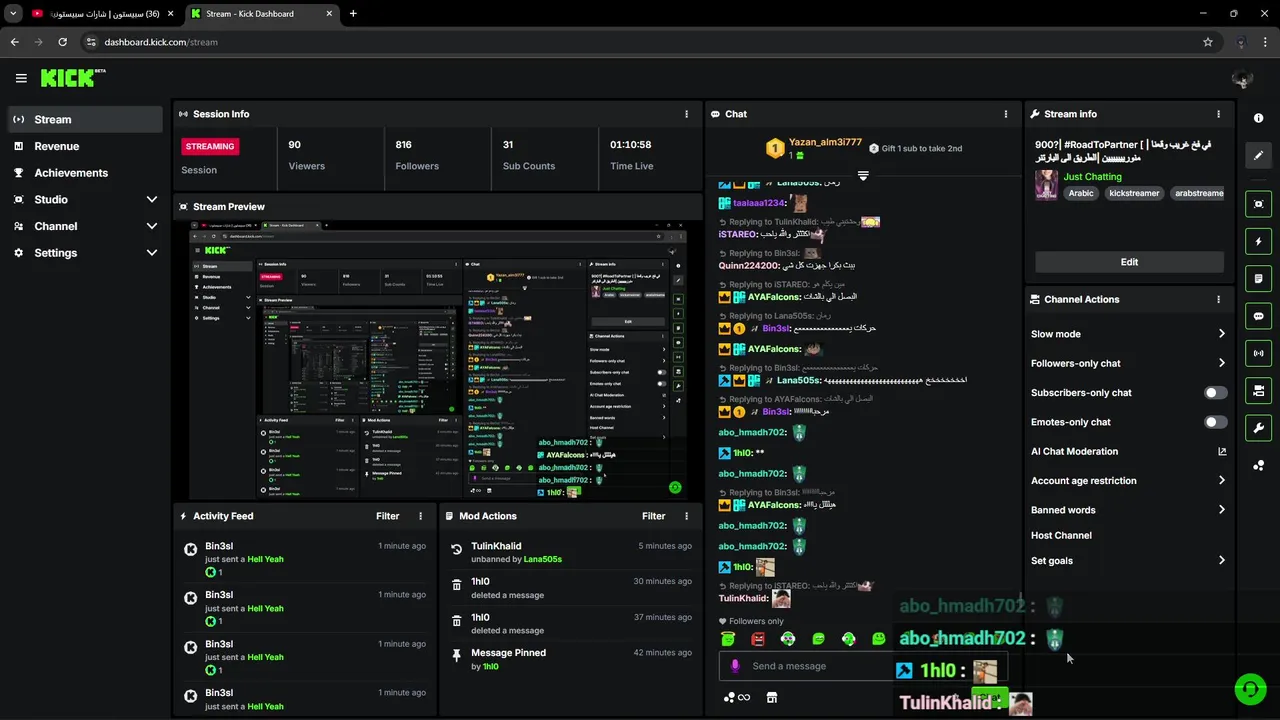Screen dimensions: 1280x720
Task: Click Mod Actions Filter button
Action: (653, 516)
